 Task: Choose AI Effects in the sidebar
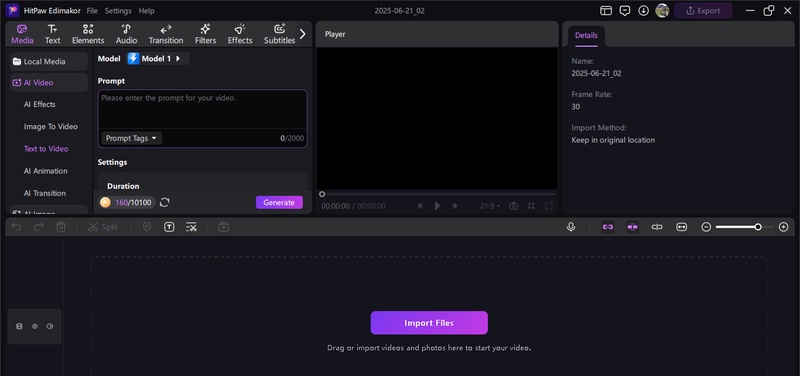(39, 104)
